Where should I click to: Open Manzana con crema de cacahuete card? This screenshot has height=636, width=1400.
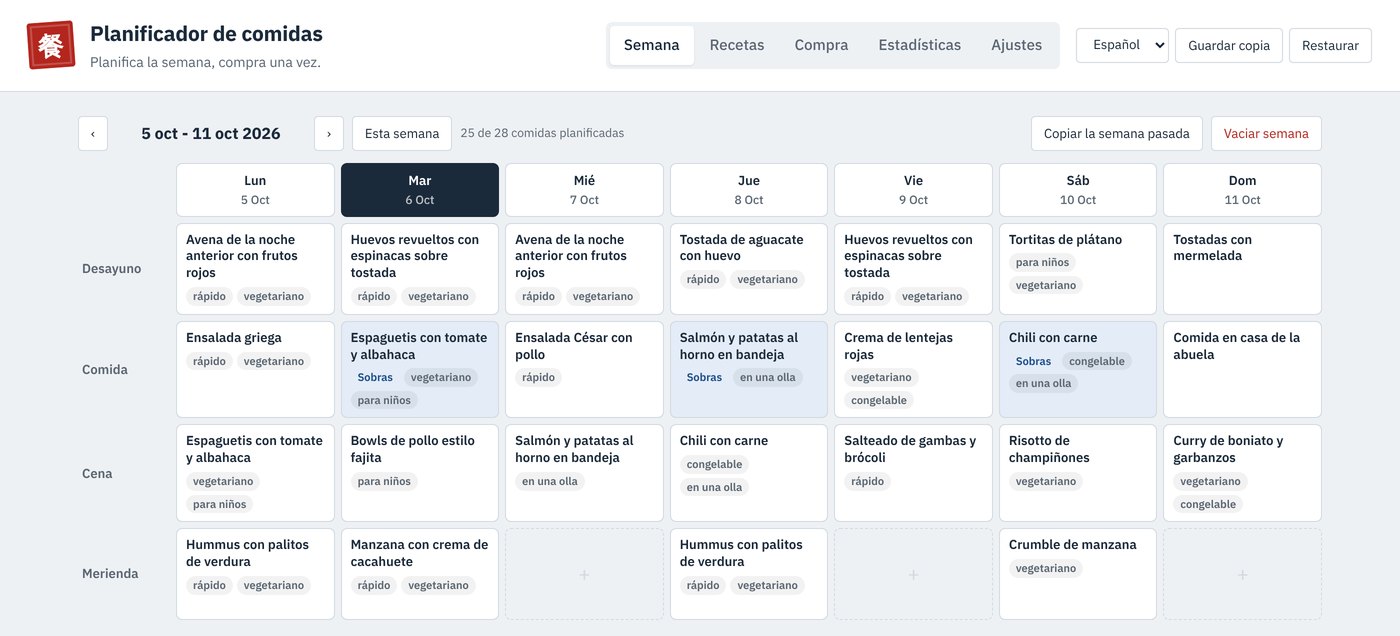click(x=420, y=574)
